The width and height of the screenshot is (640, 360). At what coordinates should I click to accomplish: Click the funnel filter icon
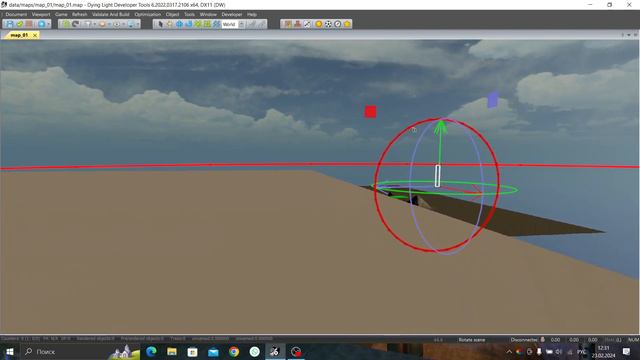(87, 24)
